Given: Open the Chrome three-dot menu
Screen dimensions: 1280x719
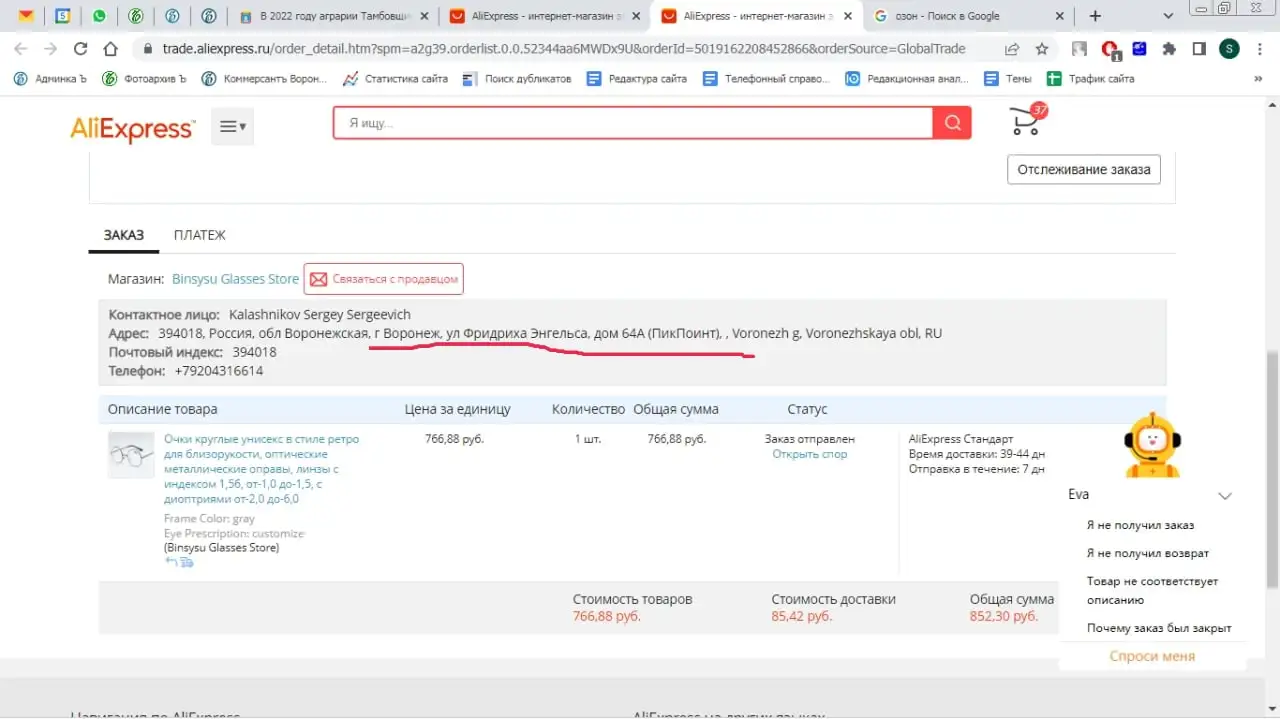Looking at the screenshot, I should click(1259, 49).
